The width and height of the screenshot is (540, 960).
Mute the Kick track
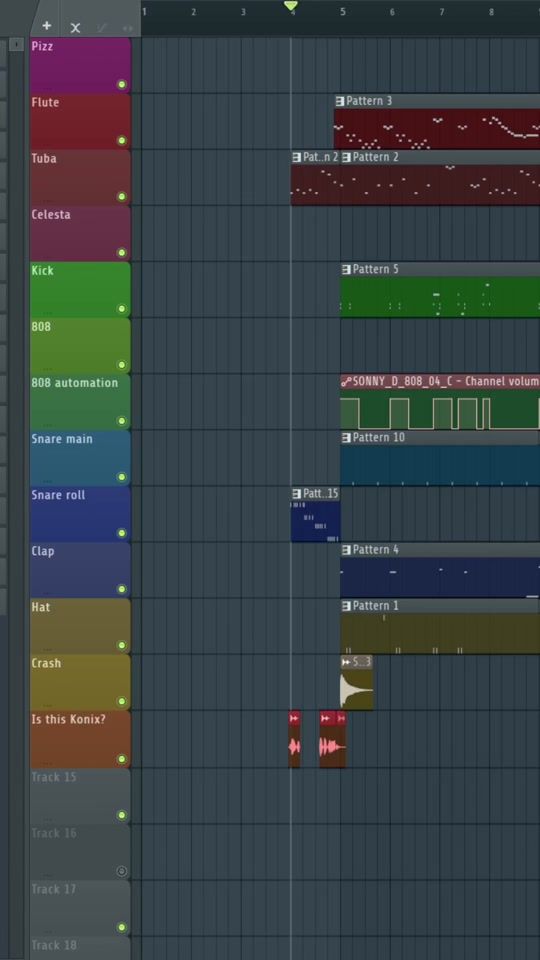click(121, 309)
